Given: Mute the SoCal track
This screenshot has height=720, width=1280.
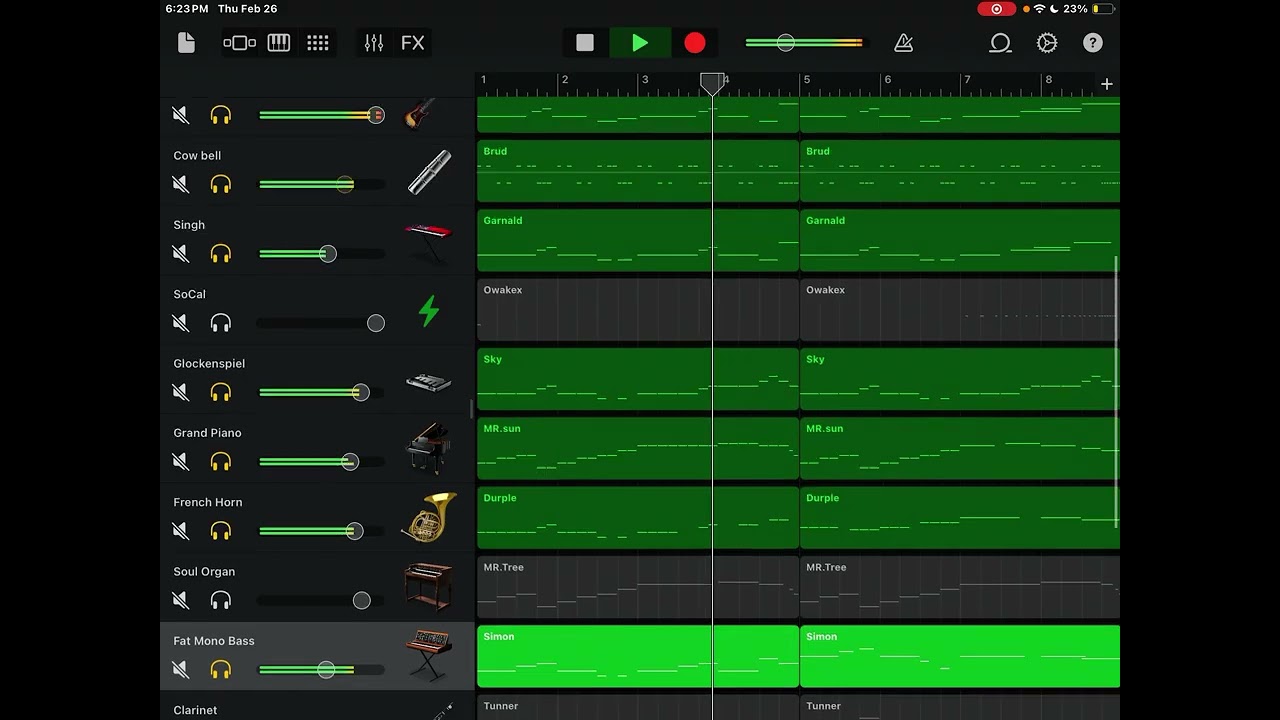Looking at the screenshot, I should [x=181, y=323].
